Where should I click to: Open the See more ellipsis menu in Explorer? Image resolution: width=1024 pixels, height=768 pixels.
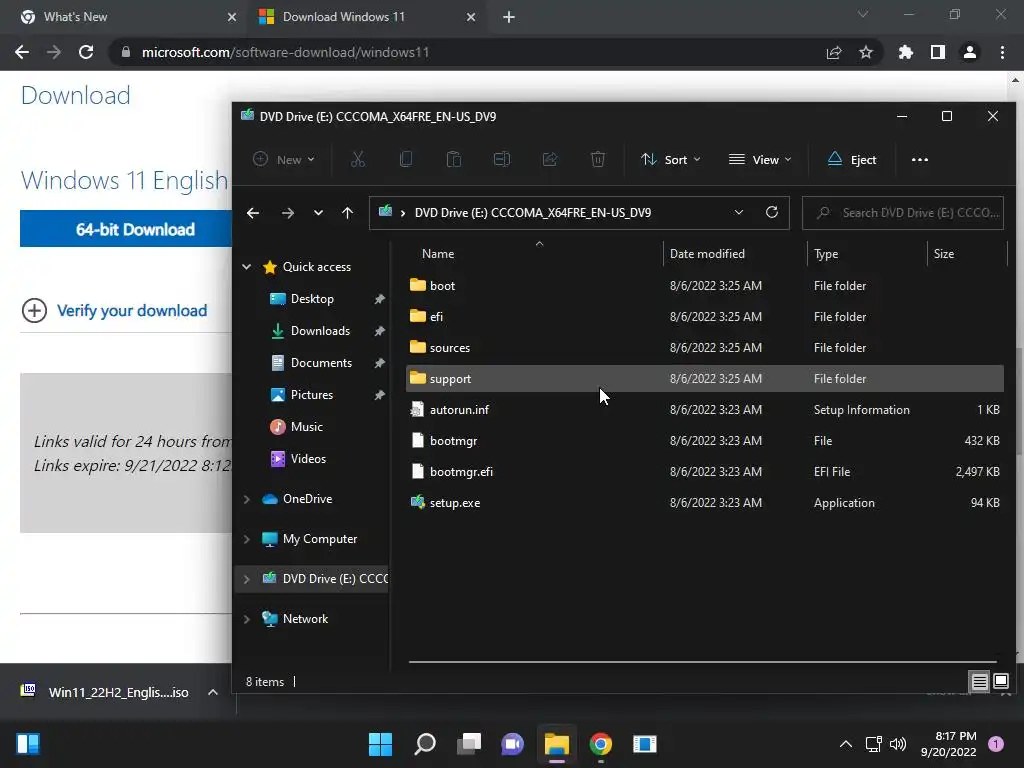coord(920,159)
